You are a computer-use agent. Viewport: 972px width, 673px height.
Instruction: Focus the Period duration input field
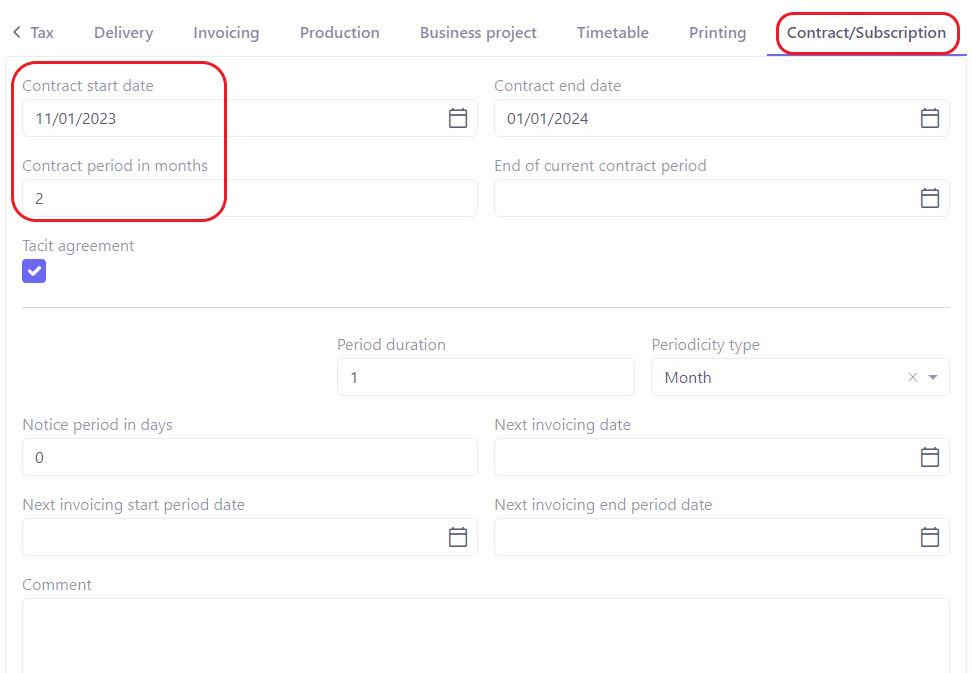(485, 377)
